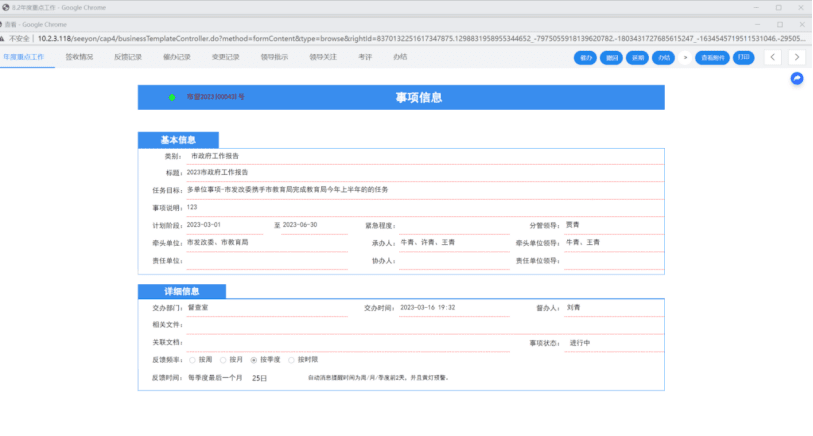This screenshot has width=813, height=436.
Task: Click the 25日 feedback day value
Action: 259,378
